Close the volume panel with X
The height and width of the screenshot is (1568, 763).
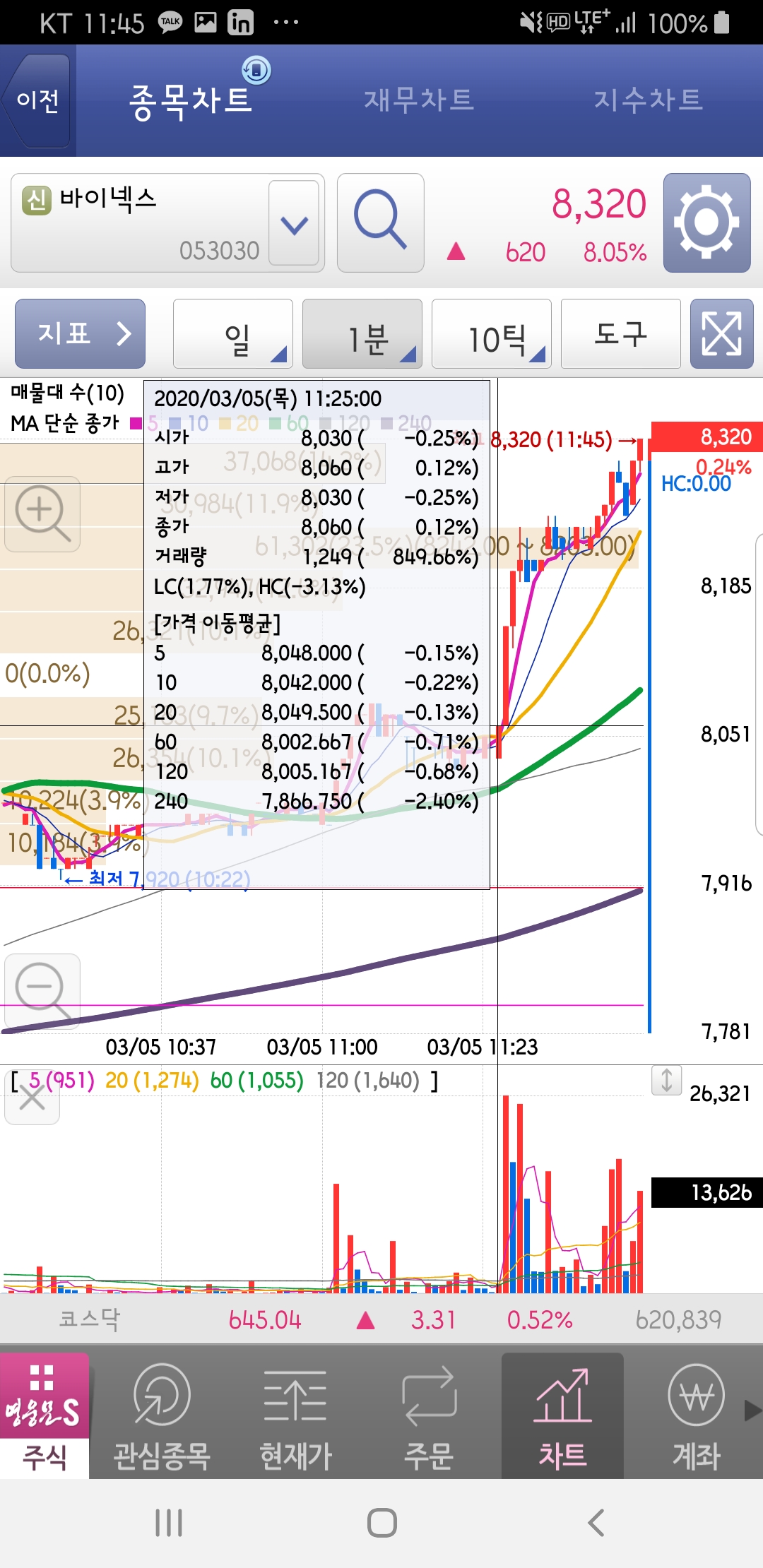pos(32,1099)
